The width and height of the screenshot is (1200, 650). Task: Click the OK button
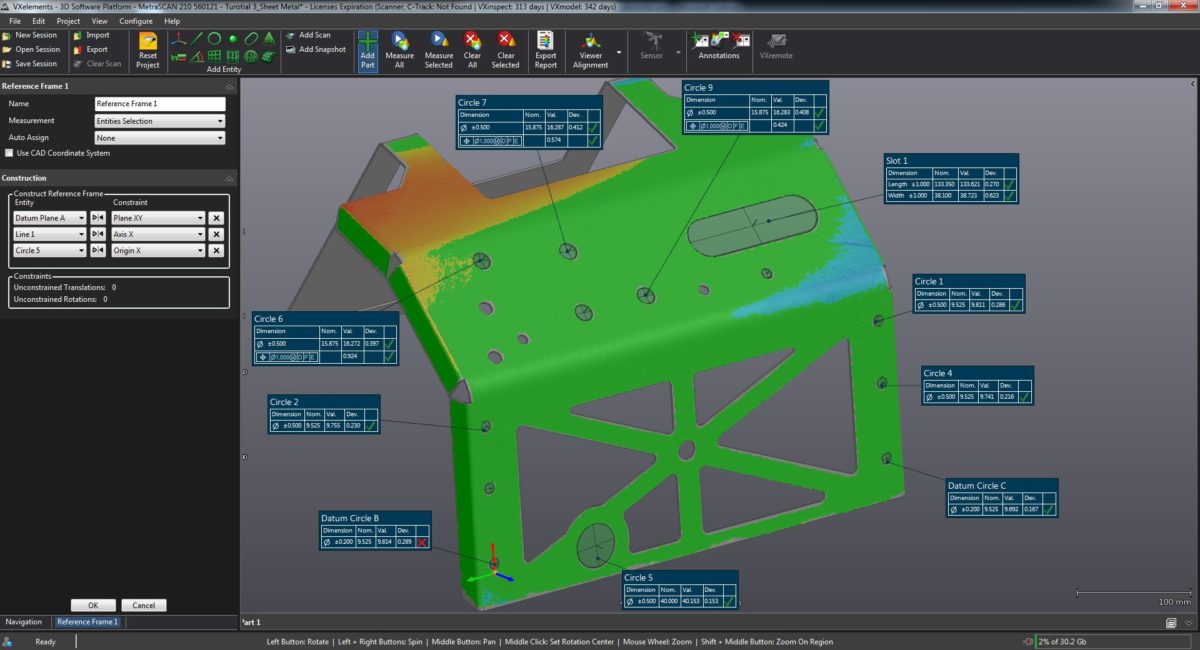click(x=93, y=605)
